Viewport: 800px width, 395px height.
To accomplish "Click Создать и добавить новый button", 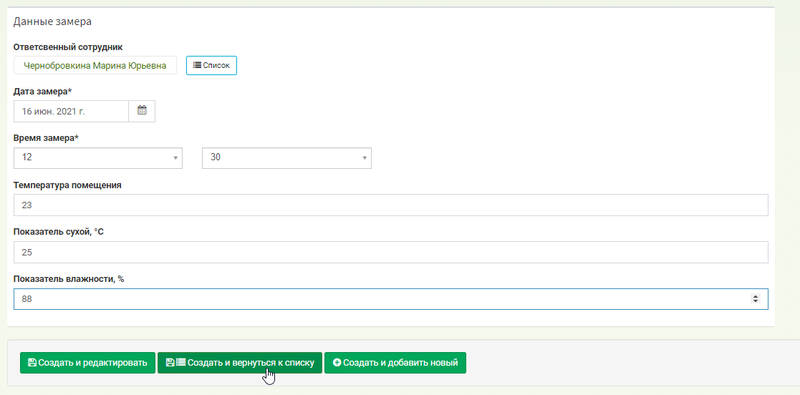I will 395,362.
